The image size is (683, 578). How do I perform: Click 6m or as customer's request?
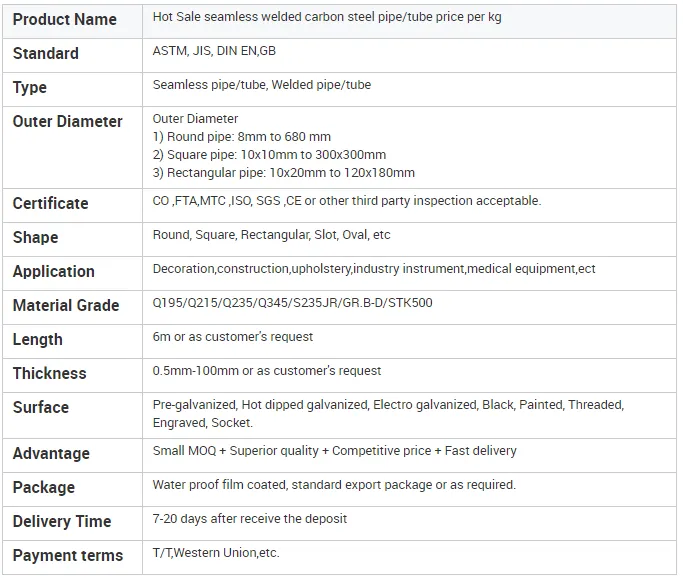(x=232, y=337)
